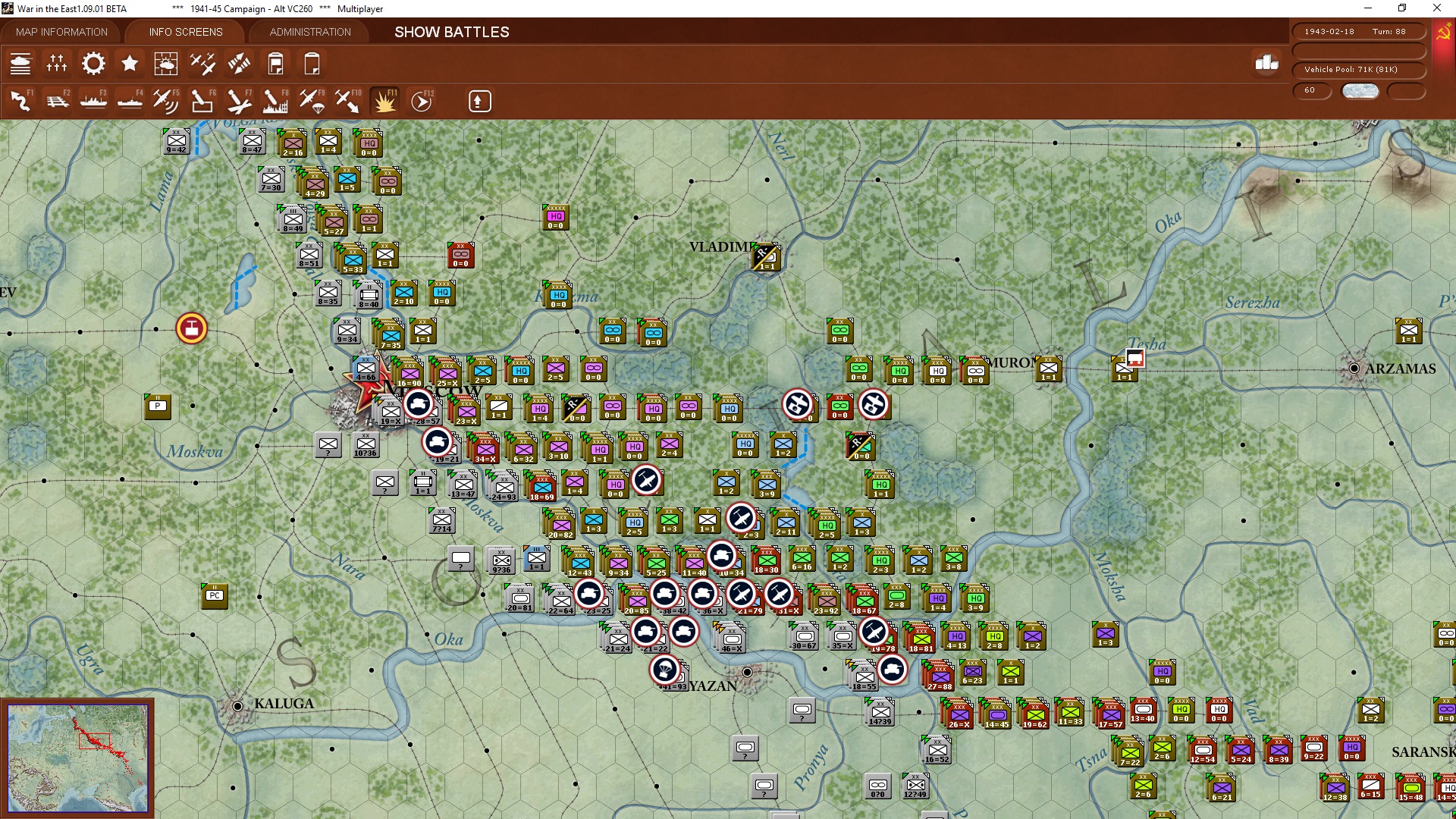Open the ADMINISTRATION tab
Image resolution: width=1456 pixels, height=819 pixels.
click(310, 32)
